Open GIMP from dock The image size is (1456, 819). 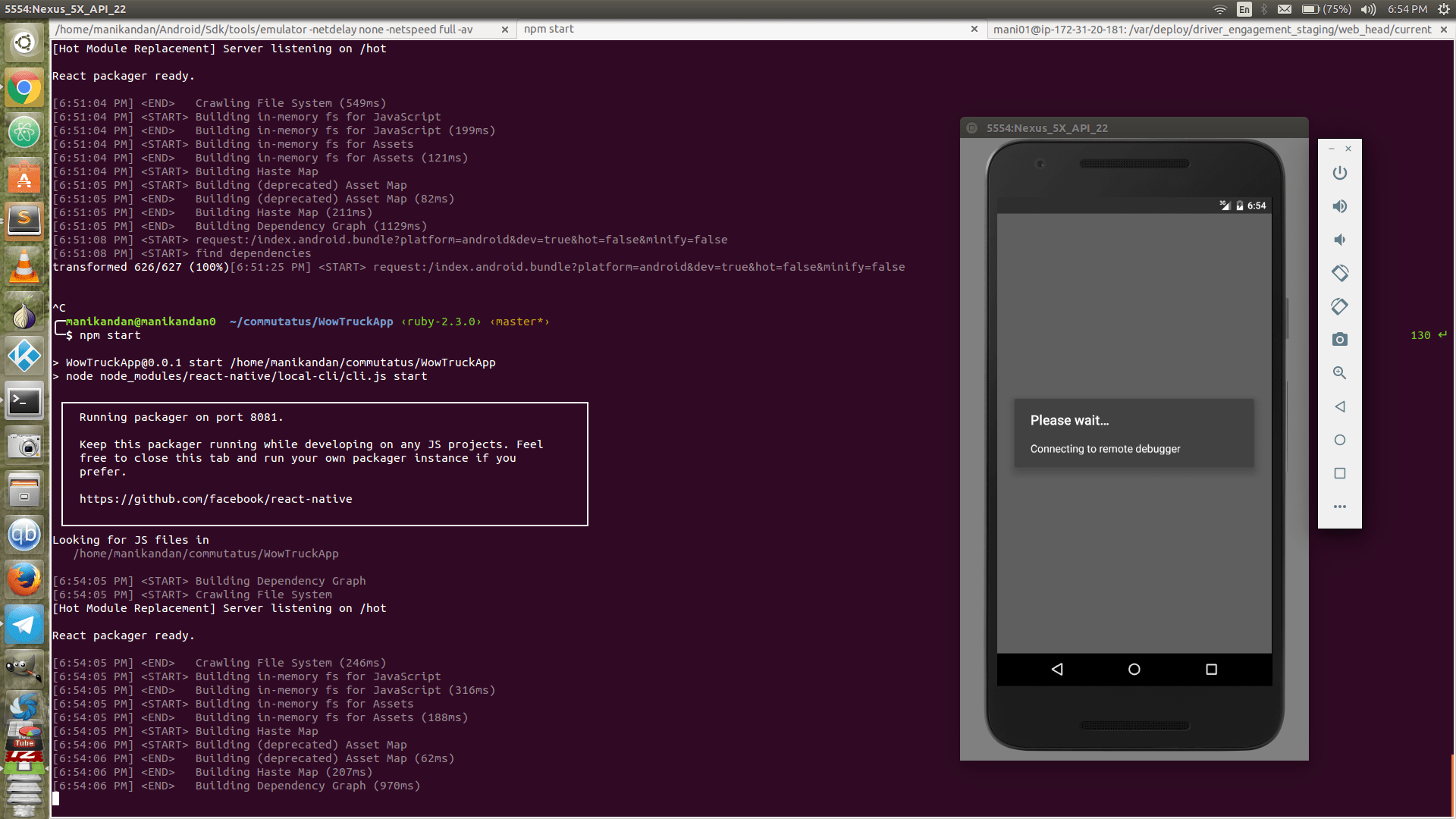click(24, 669)
